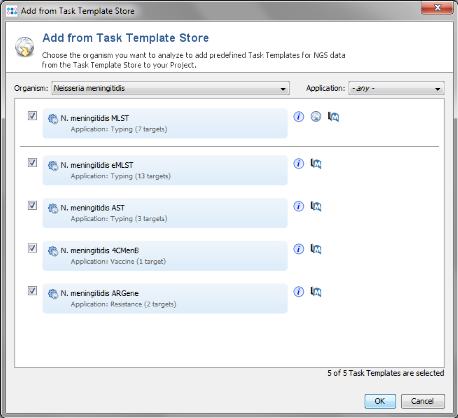Open documentation book icon for ARGene template
458x418 pixels.
tap(316, 292)
